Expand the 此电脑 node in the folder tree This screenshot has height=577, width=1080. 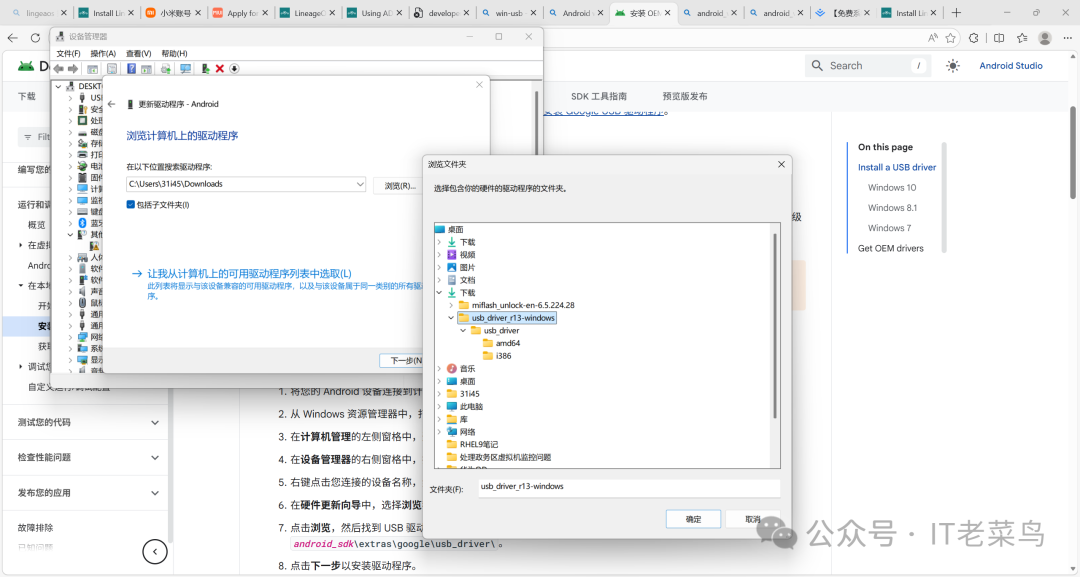439,406
